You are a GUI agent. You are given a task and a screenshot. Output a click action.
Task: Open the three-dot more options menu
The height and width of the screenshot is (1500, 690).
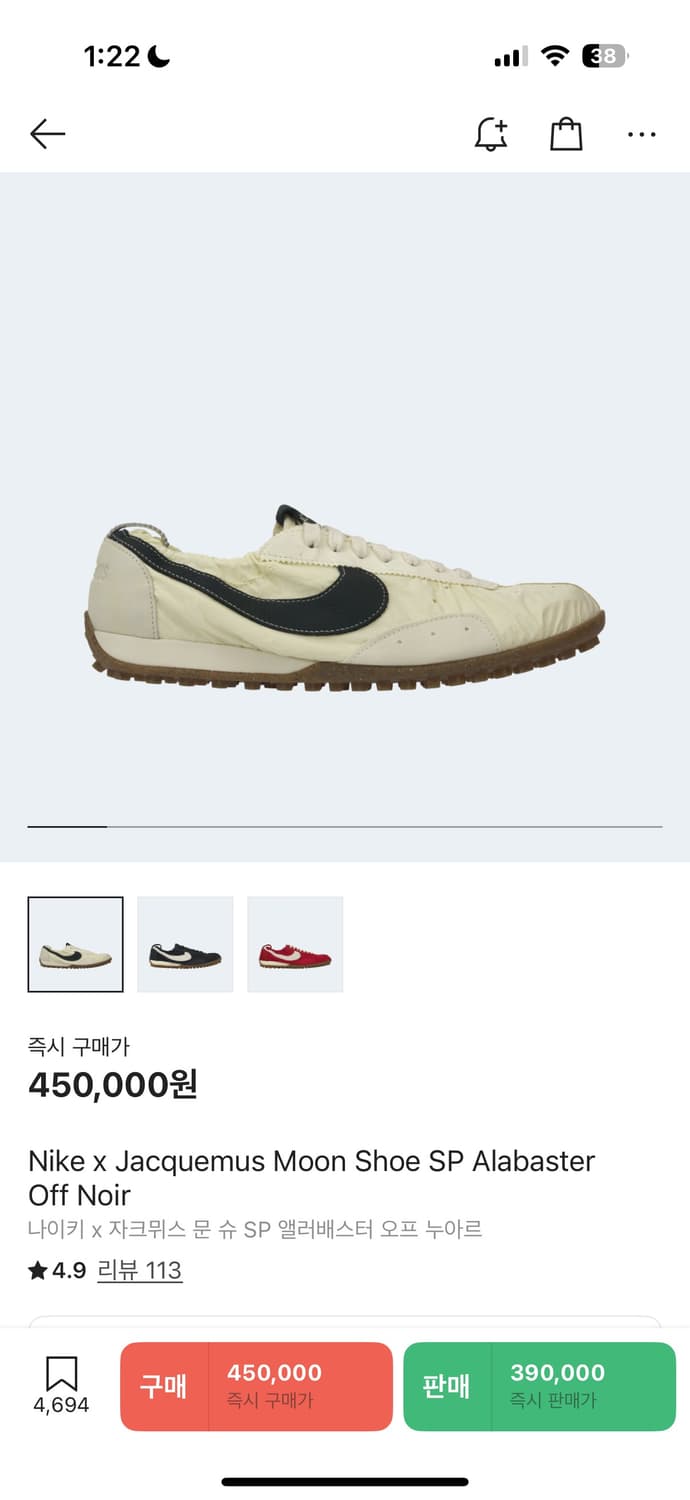(641, 134)
